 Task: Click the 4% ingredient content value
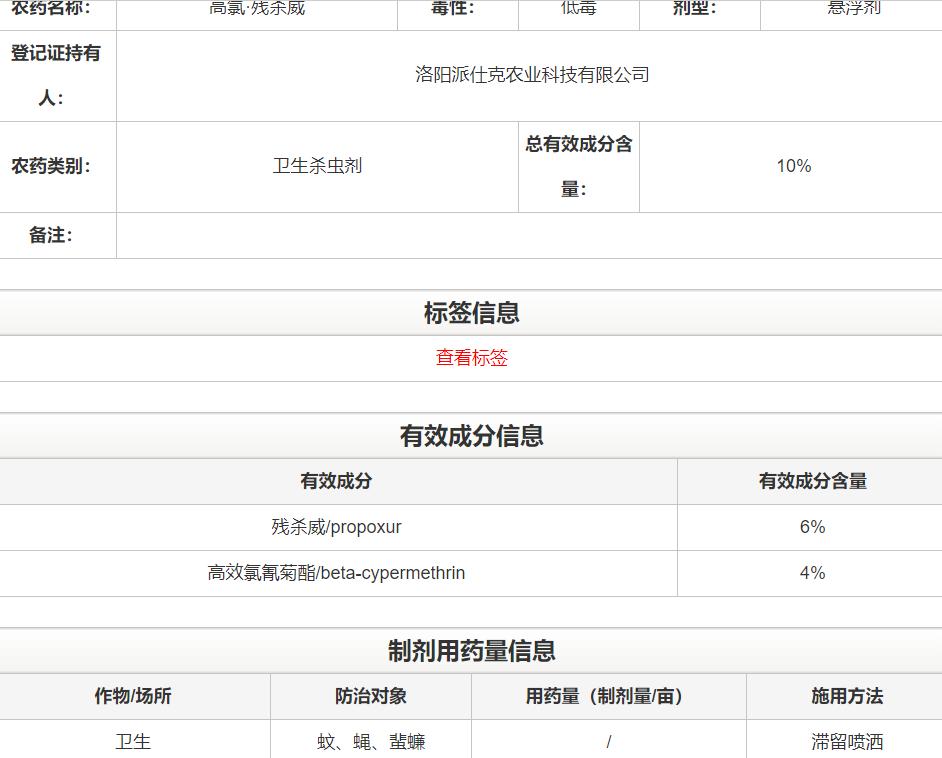pos(809,573)
